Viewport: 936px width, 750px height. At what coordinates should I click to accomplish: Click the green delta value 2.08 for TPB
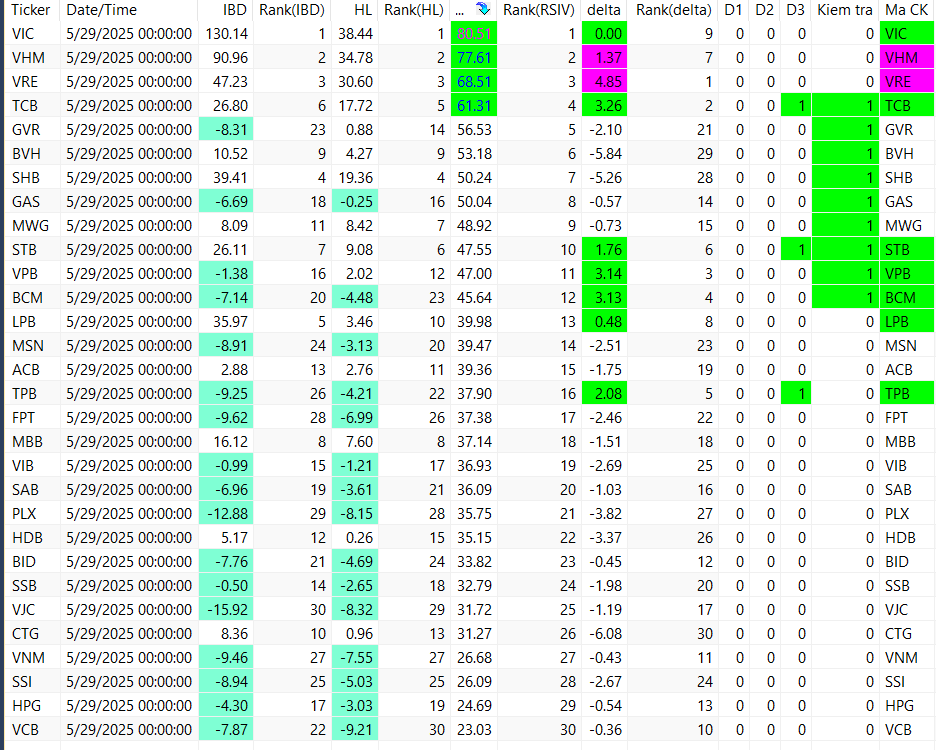[x=604, y=394]
